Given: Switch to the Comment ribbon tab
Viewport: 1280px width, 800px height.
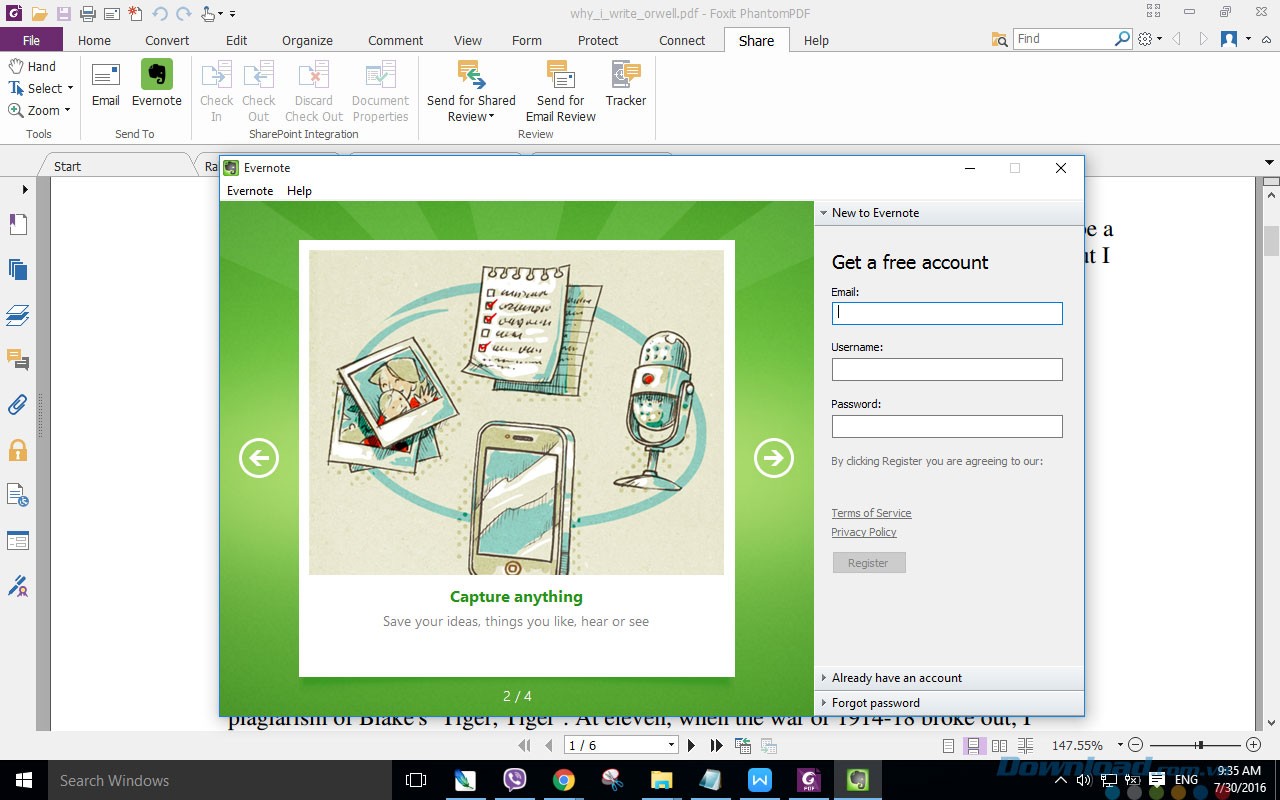Looking at the screenshot, I should (x=394, y=40).
